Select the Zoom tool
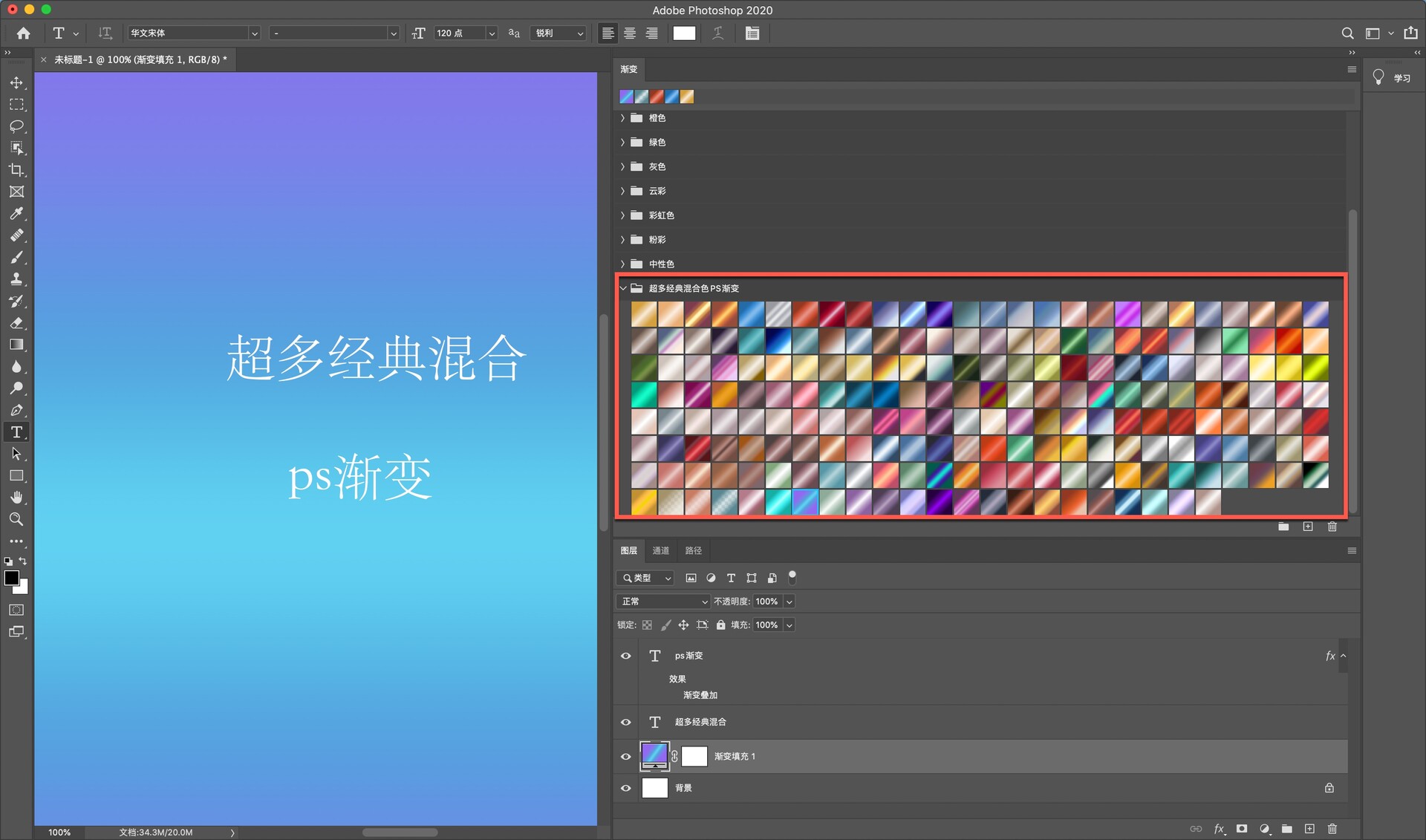 click(x=16, y=519)
